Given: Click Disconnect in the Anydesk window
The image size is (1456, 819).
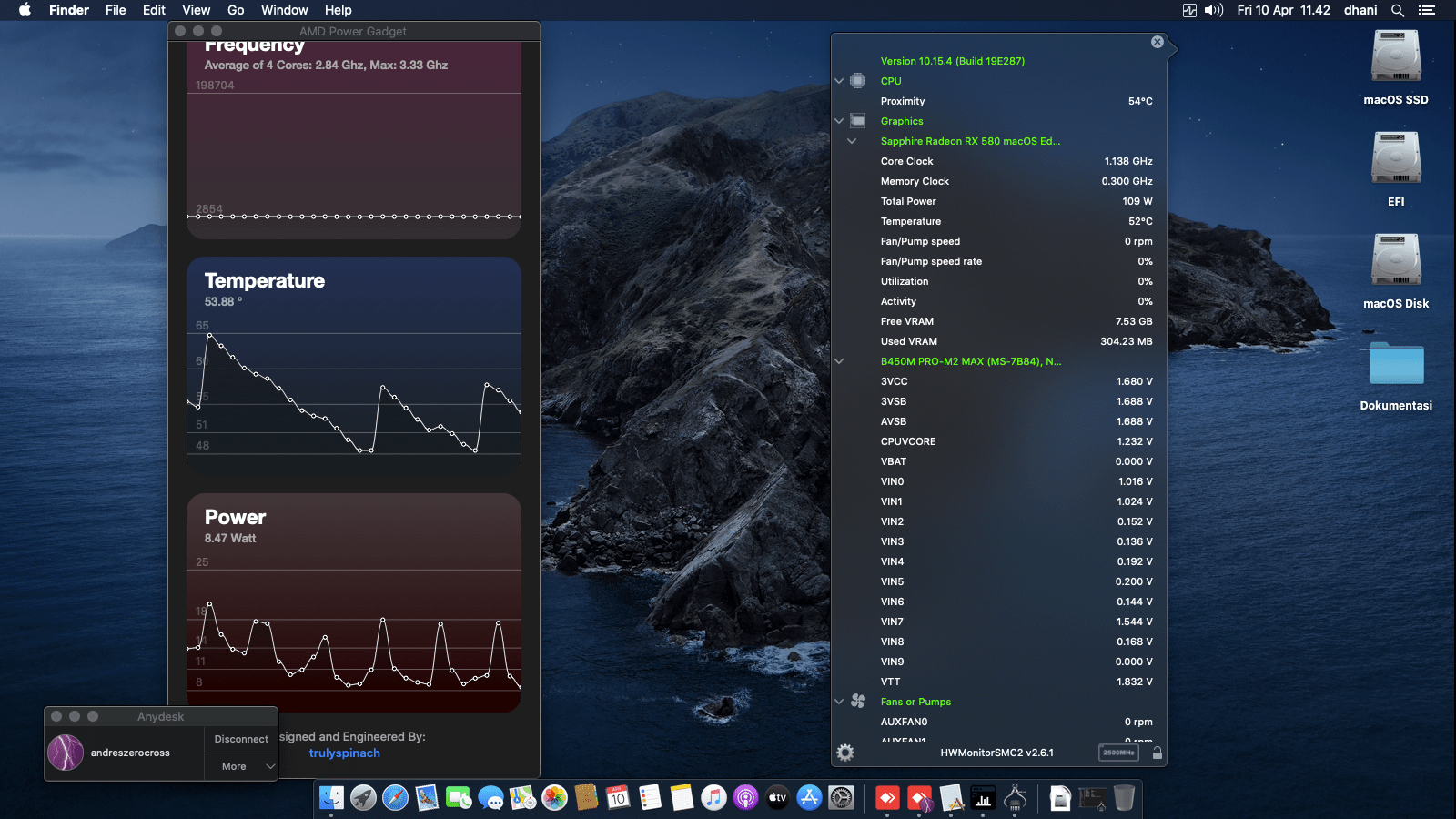Looking at the screenshot, I should coord(241,739).
